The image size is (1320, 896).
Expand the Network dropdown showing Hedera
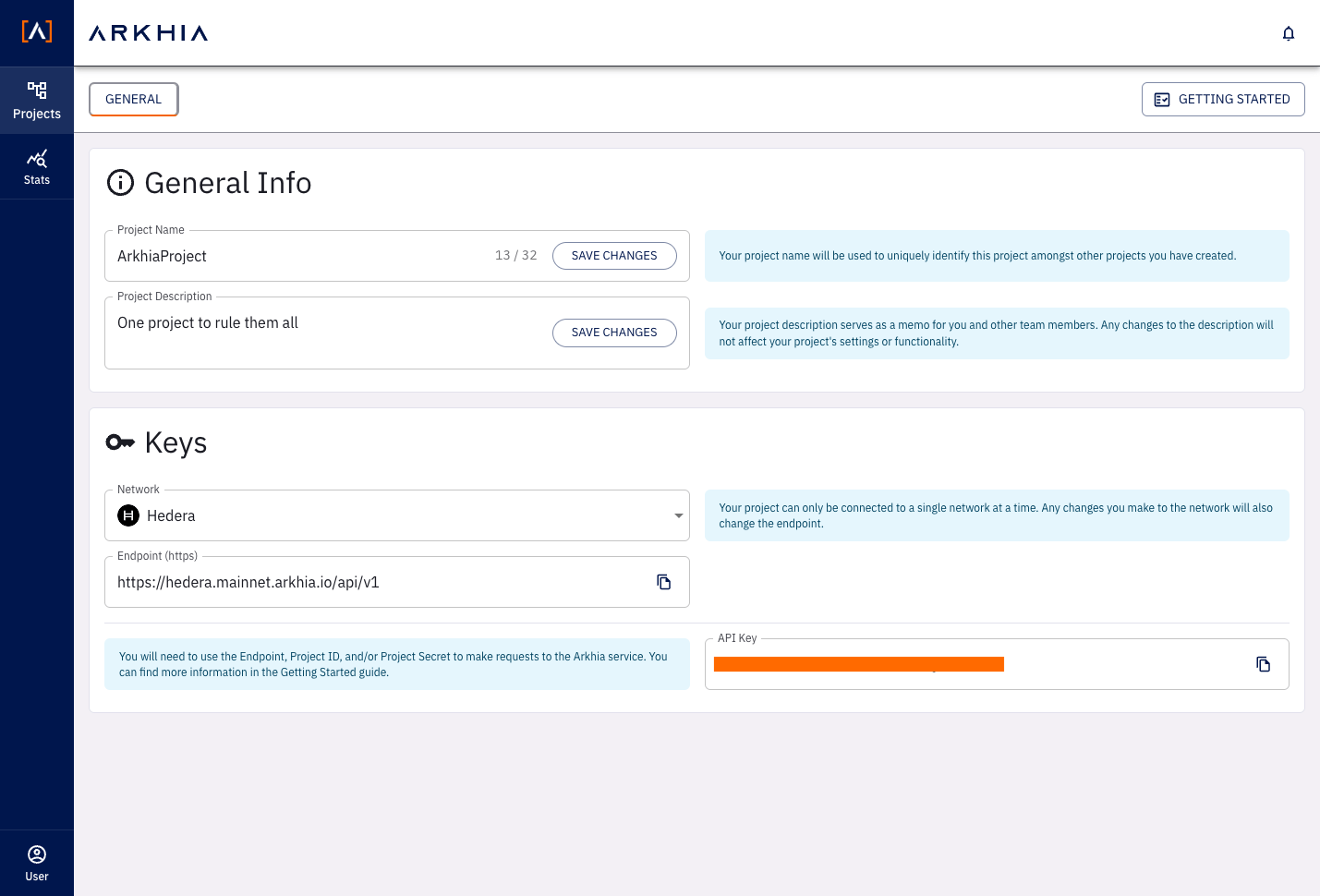click(x=397, y=515)
